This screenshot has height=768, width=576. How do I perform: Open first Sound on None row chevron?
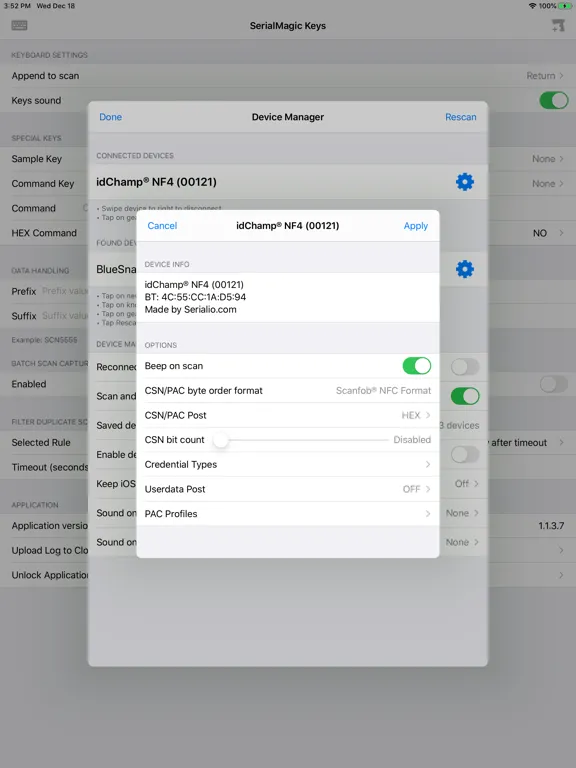click(476, 513)
